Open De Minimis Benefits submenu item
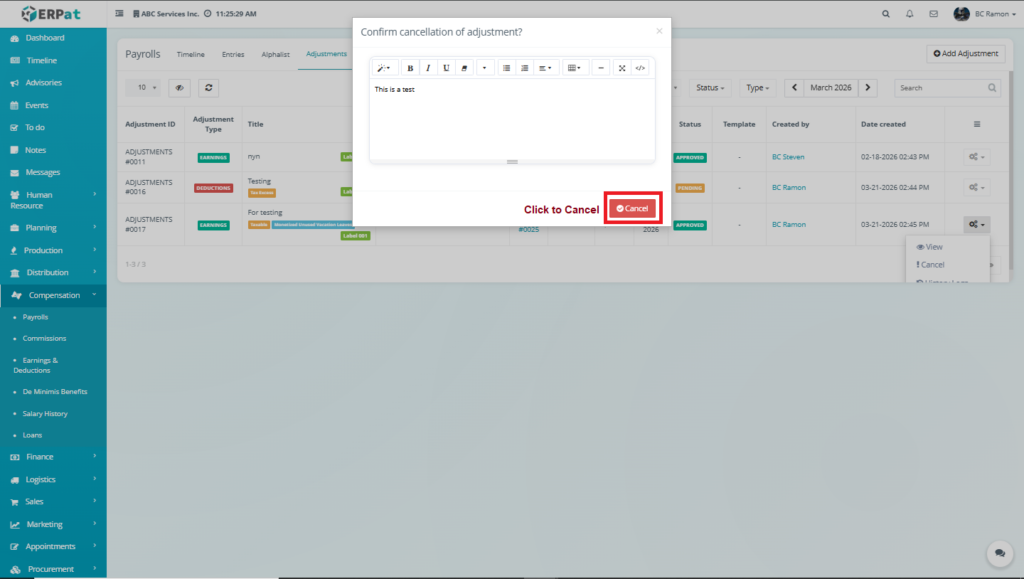 [x=55, y=392]
